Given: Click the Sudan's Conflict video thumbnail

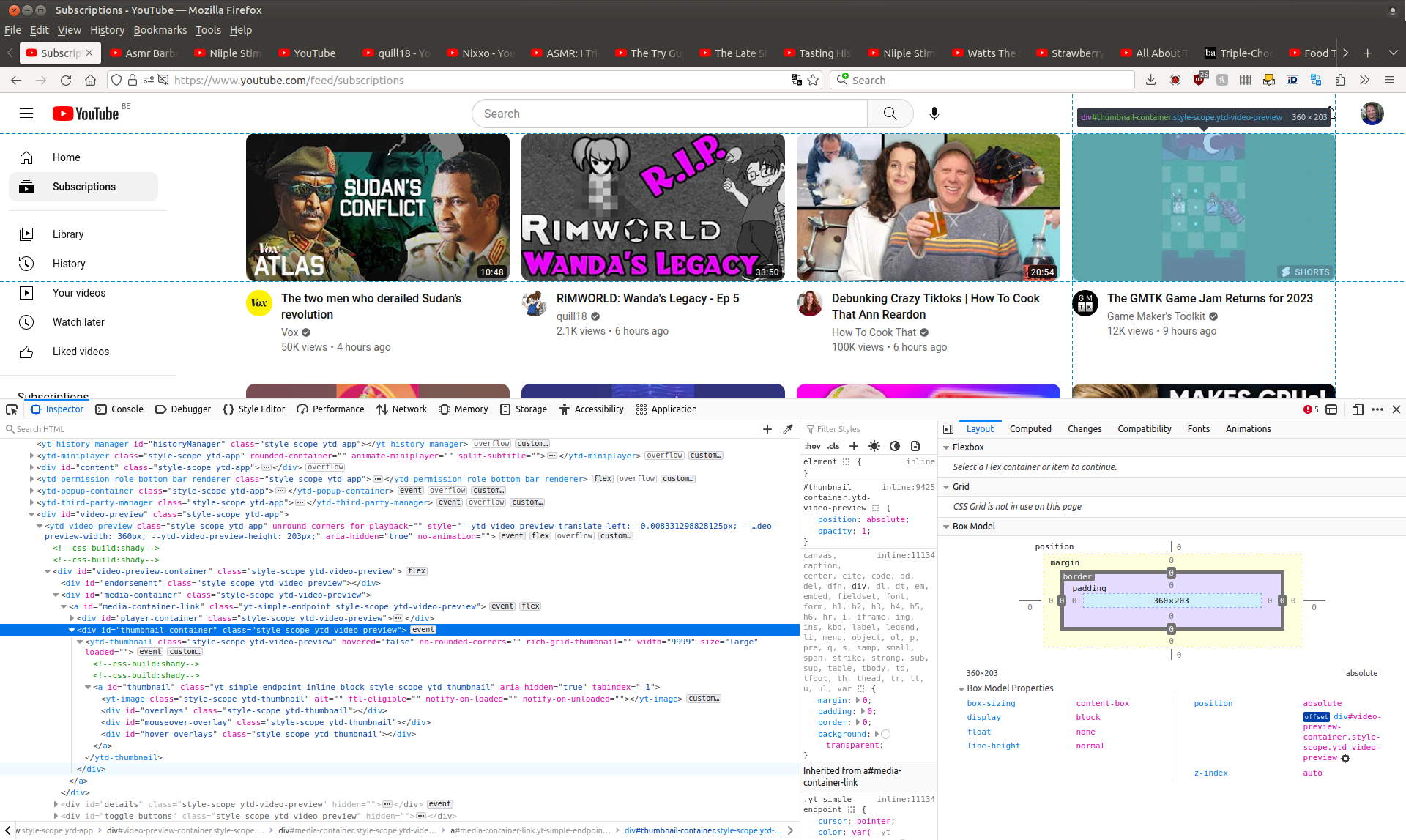Looking at the screenshot, I should tap(377, 207).
